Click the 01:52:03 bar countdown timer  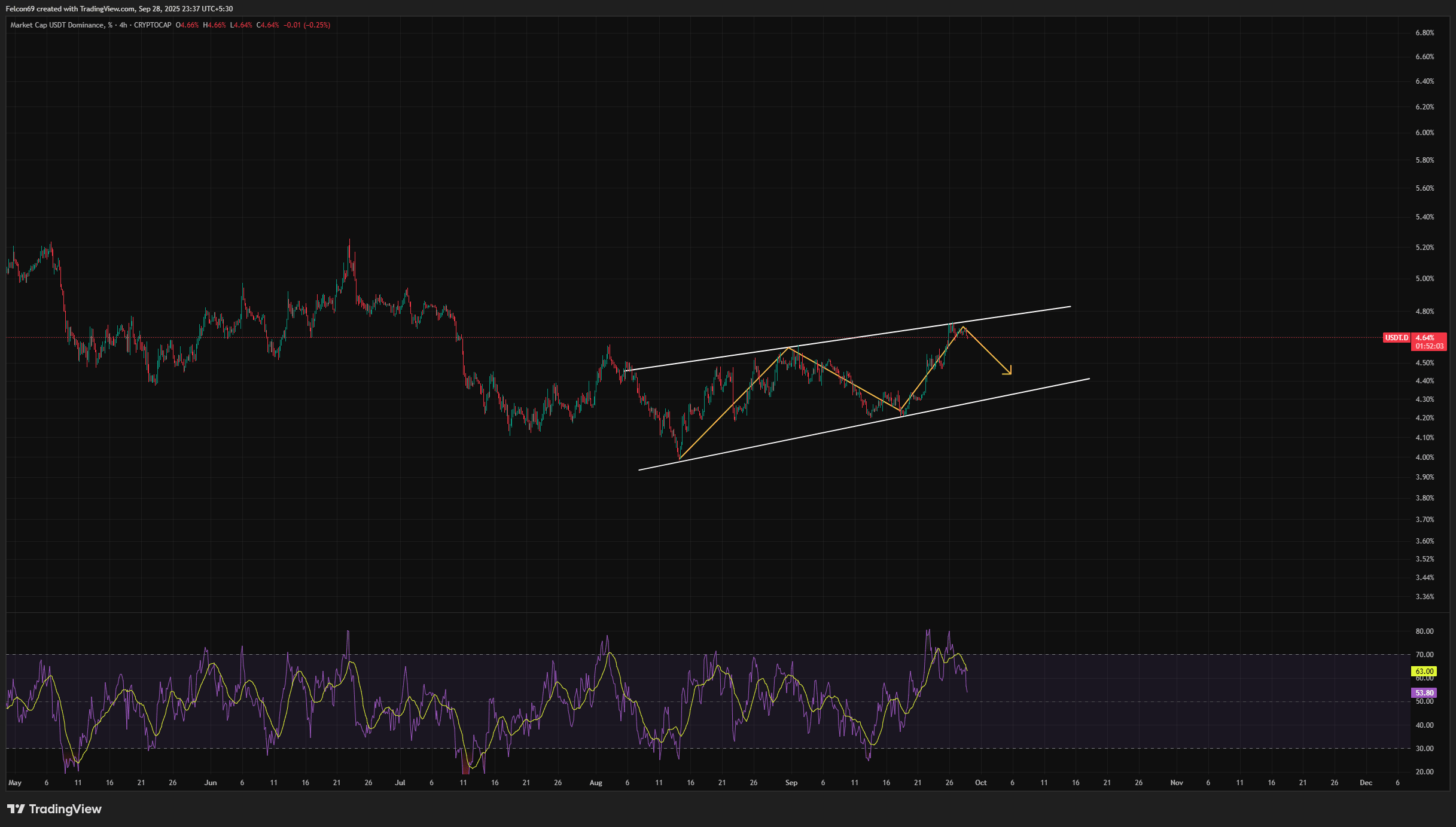click(1429, 346)
